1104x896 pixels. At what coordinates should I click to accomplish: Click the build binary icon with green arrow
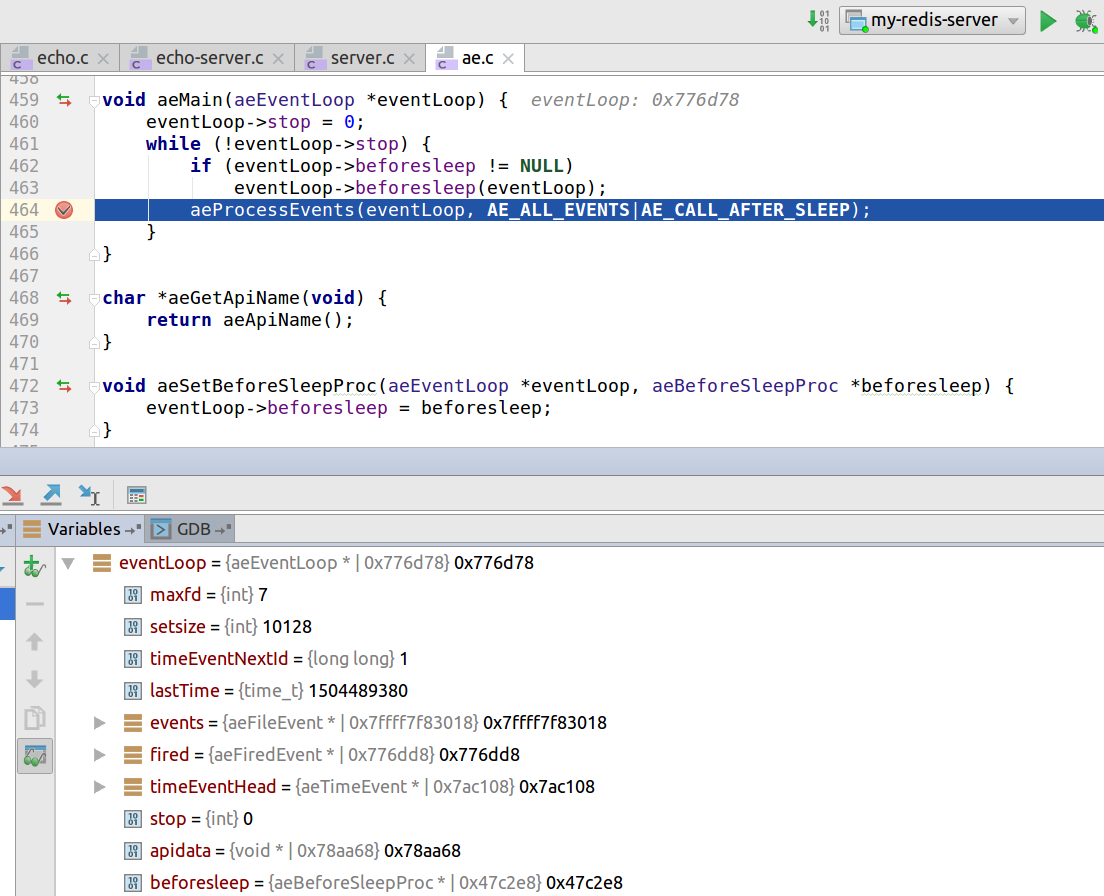click(x=818, y=20)
